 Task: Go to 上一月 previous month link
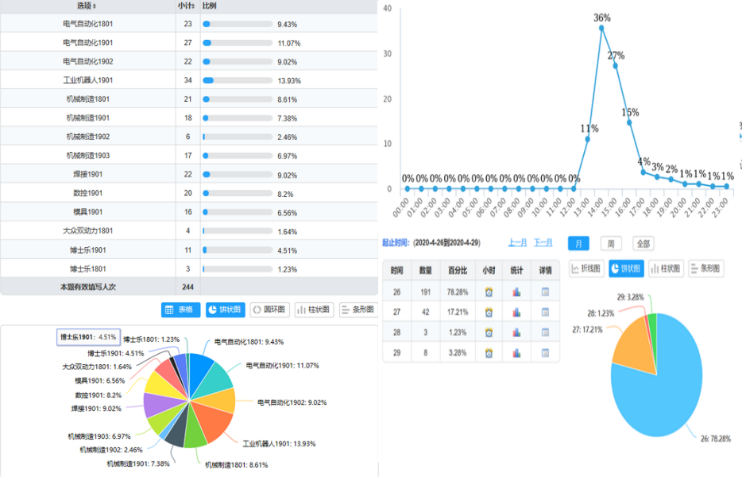point(517,243)
